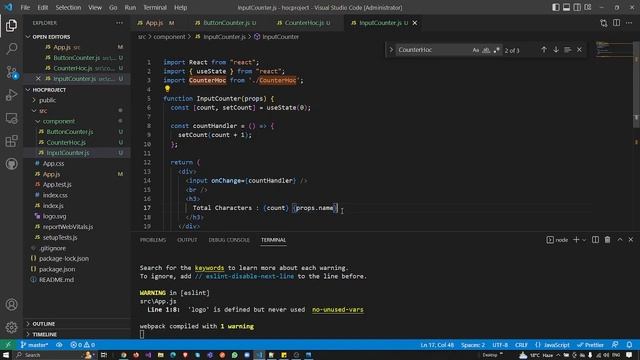
Task: Open errors and warnings count
Action: pyautogui.click(x=82, y=345)
